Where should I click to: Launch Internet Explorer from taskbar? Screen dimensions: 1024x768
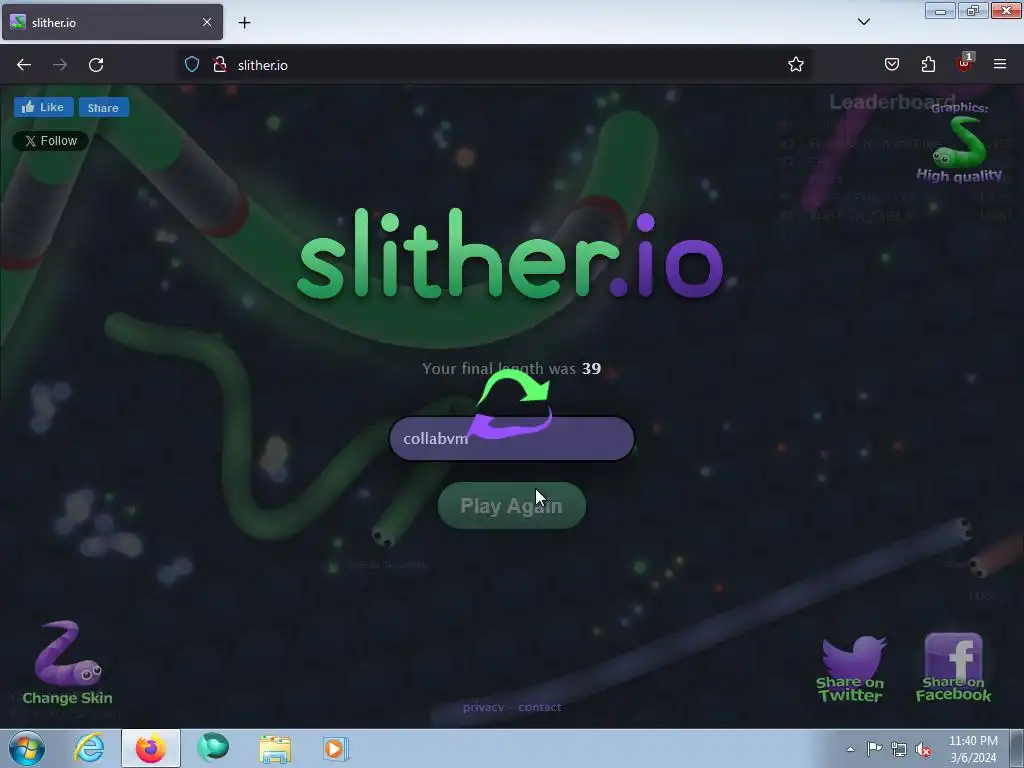click(x=89, y=748)
